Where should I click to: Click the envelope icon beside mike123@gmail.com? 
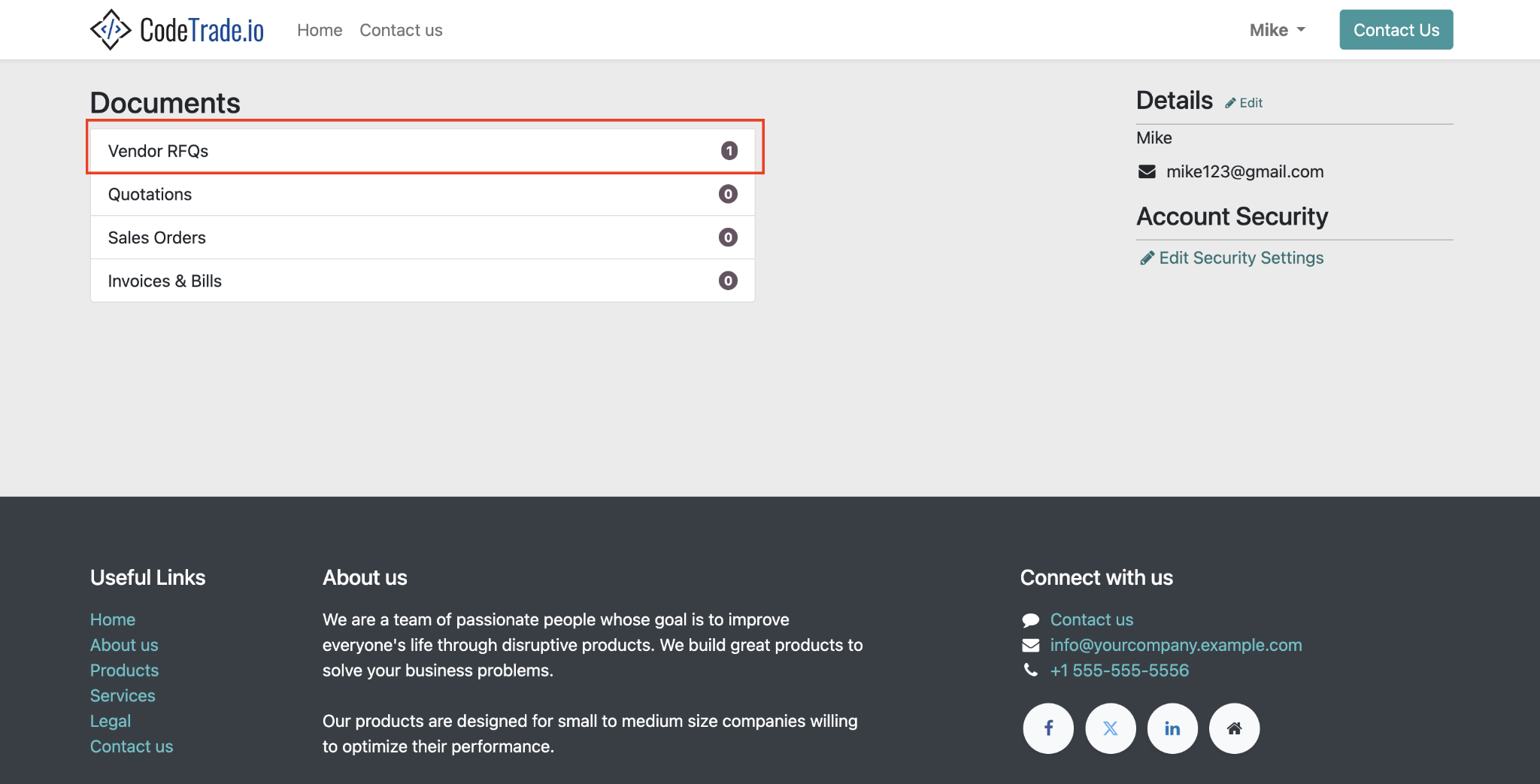[1147, 171]
